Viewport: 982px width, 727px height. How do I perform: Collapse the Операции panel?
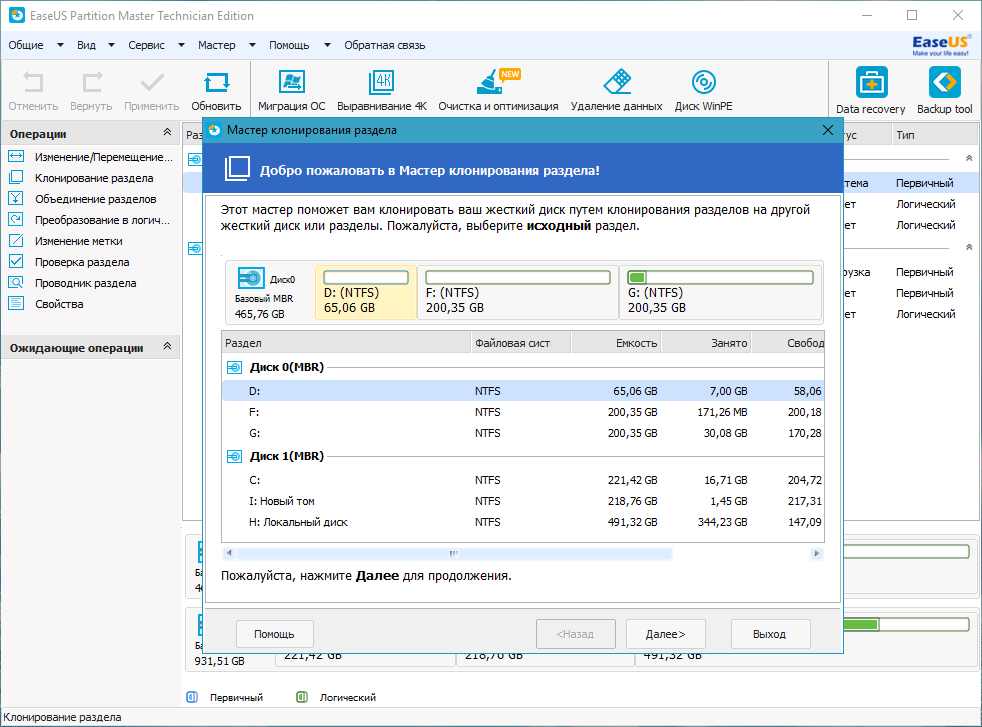click(x=167, y=132)
